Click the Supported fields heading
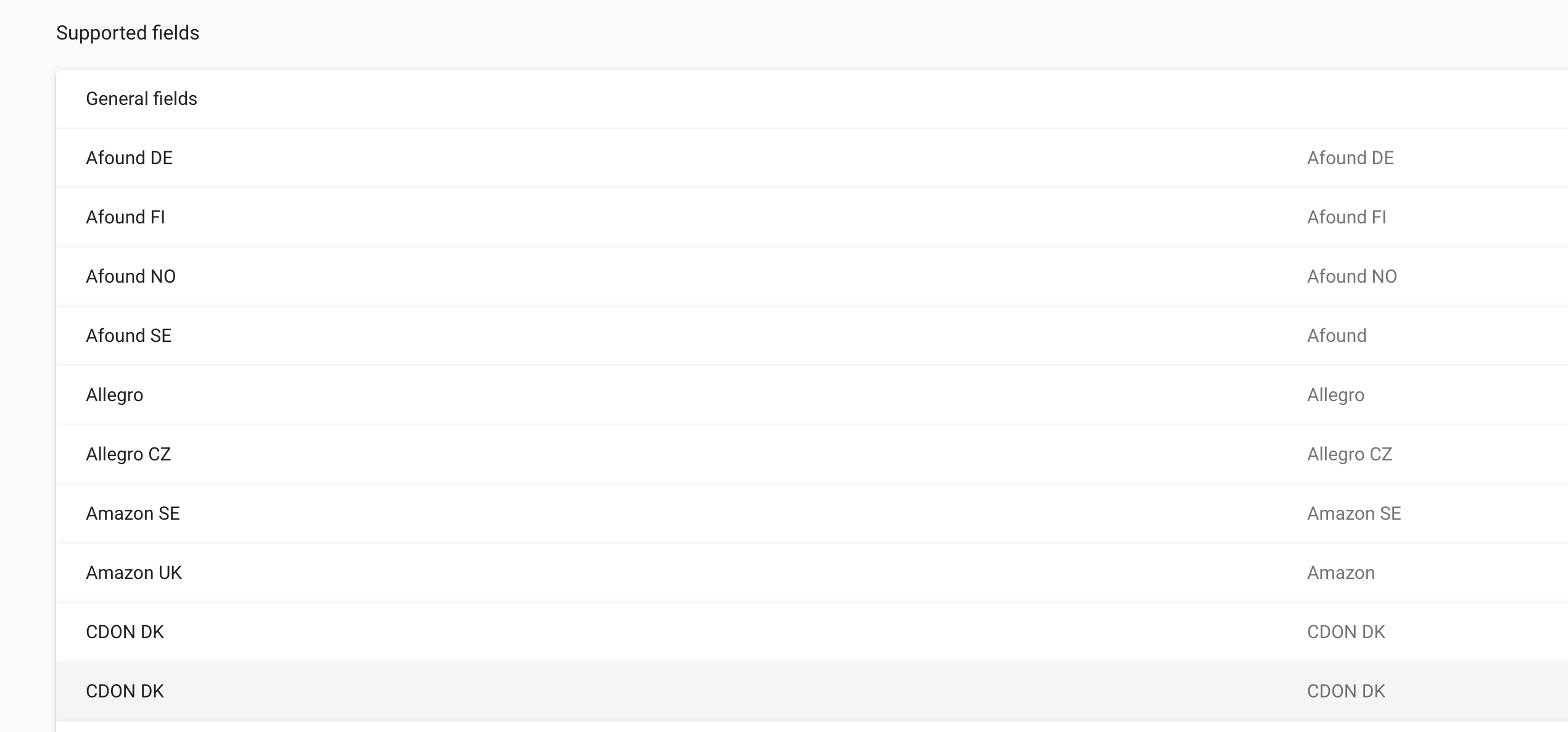Image resolution: width=1568 pixels, height=732 pixels. click(128, 33)
